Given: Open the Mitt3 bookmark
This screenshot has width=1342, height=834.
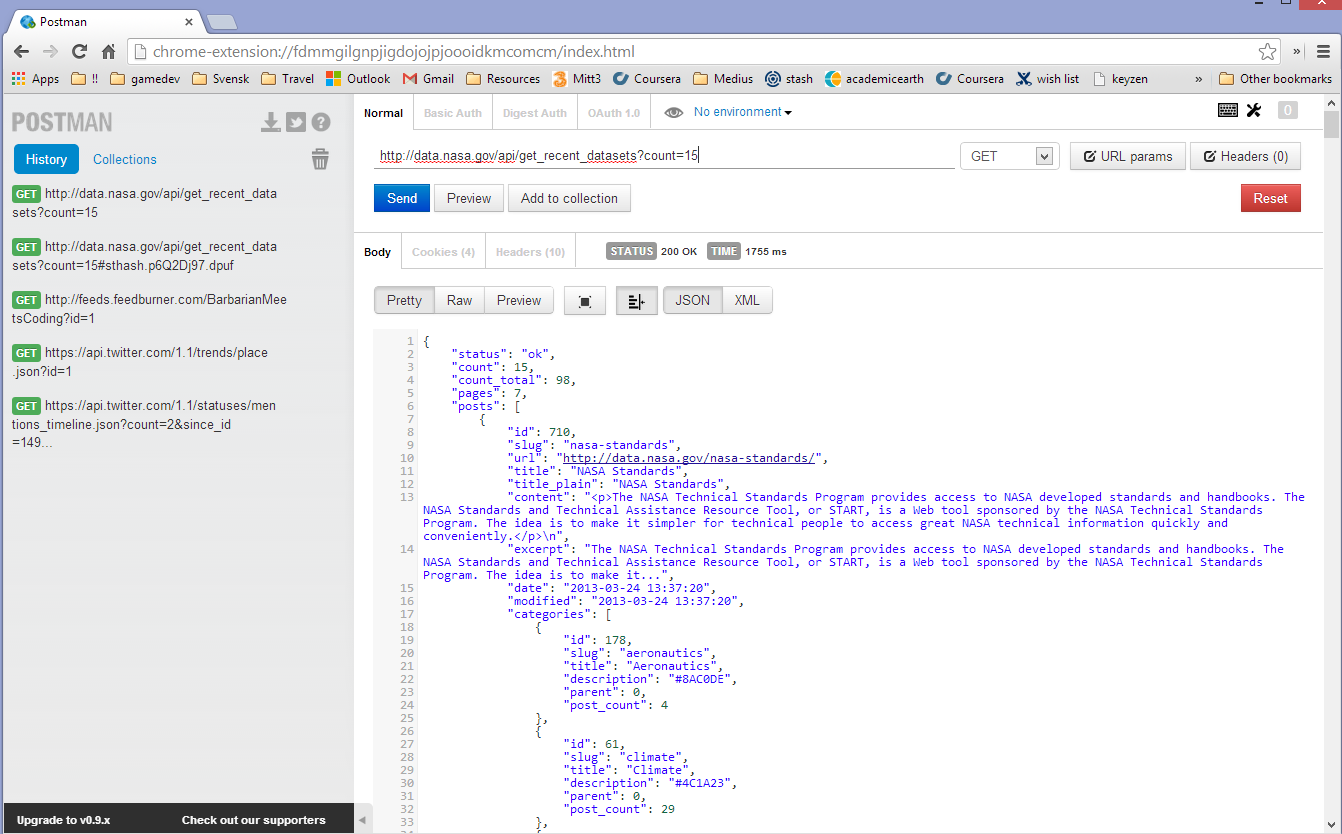Looking at the screenshot, I should (x=576, y=79).
